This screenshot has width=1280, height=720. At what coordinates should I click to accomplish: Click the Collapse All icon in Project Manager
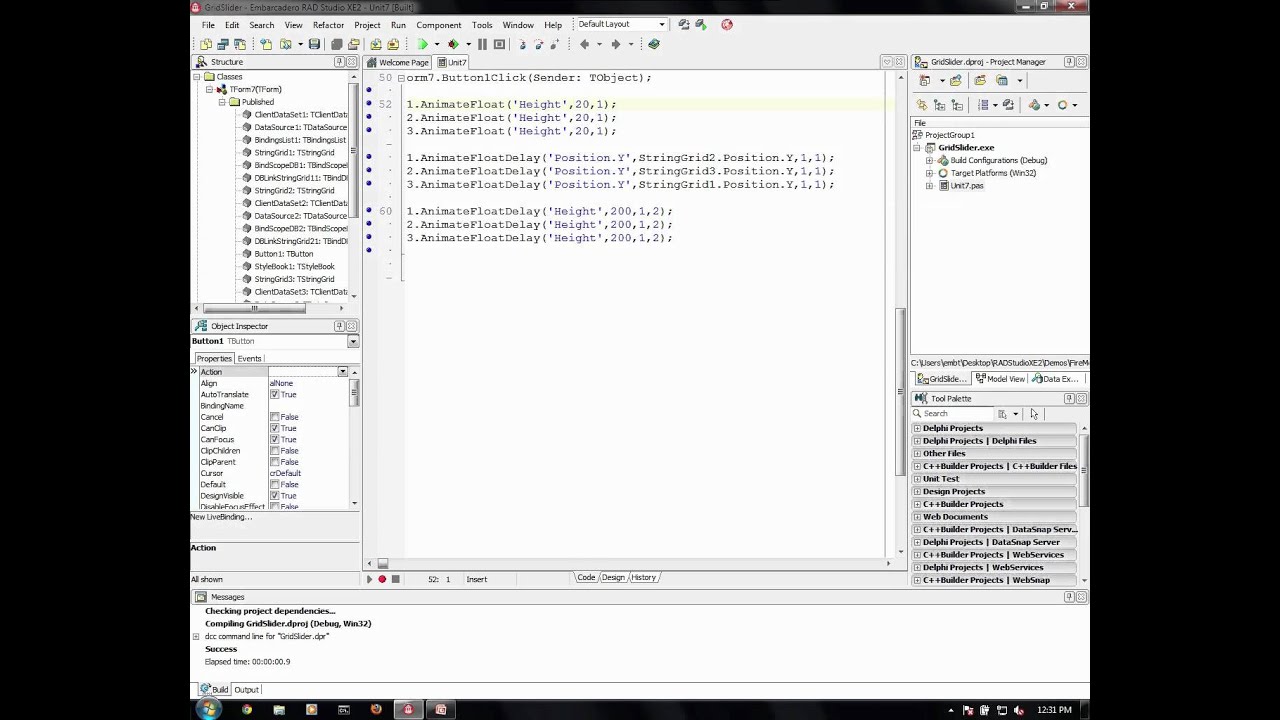957,105
